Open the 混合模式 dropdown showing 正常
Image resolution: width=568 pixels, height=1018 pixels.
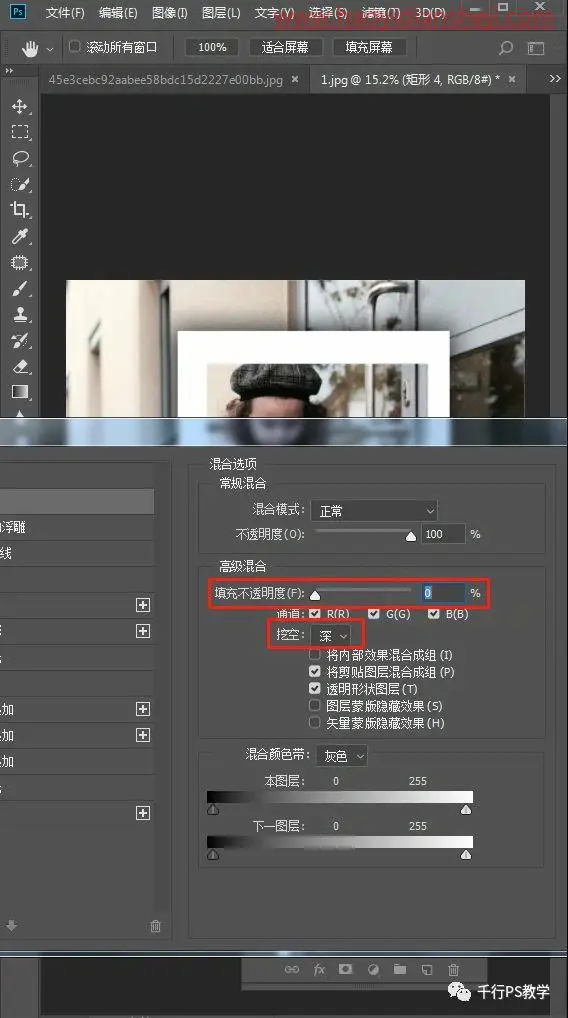(374, 511)
